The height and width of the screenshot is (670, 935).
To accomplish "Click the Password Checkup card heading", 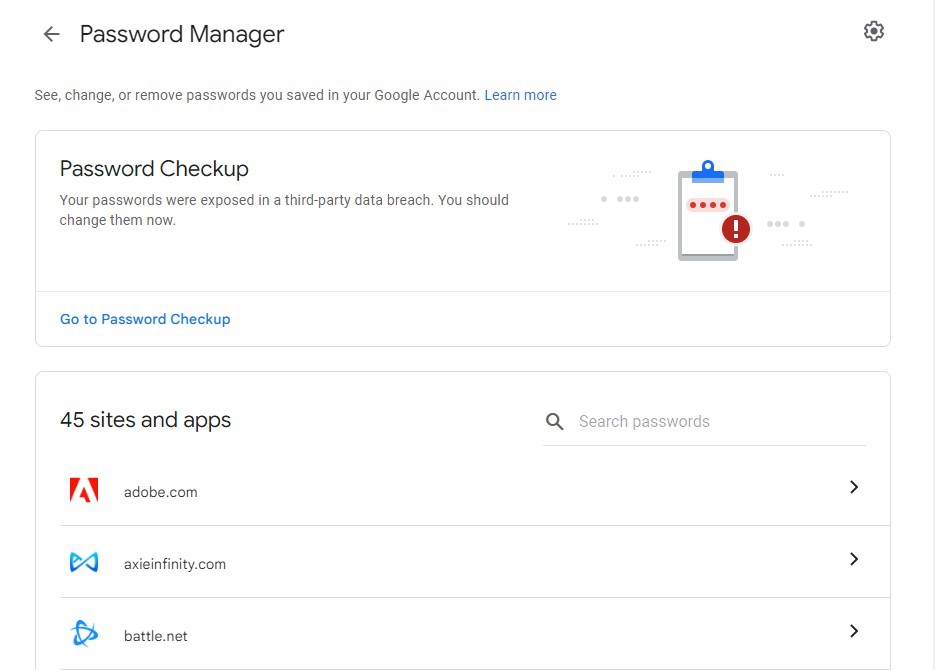I will [154, 168].
